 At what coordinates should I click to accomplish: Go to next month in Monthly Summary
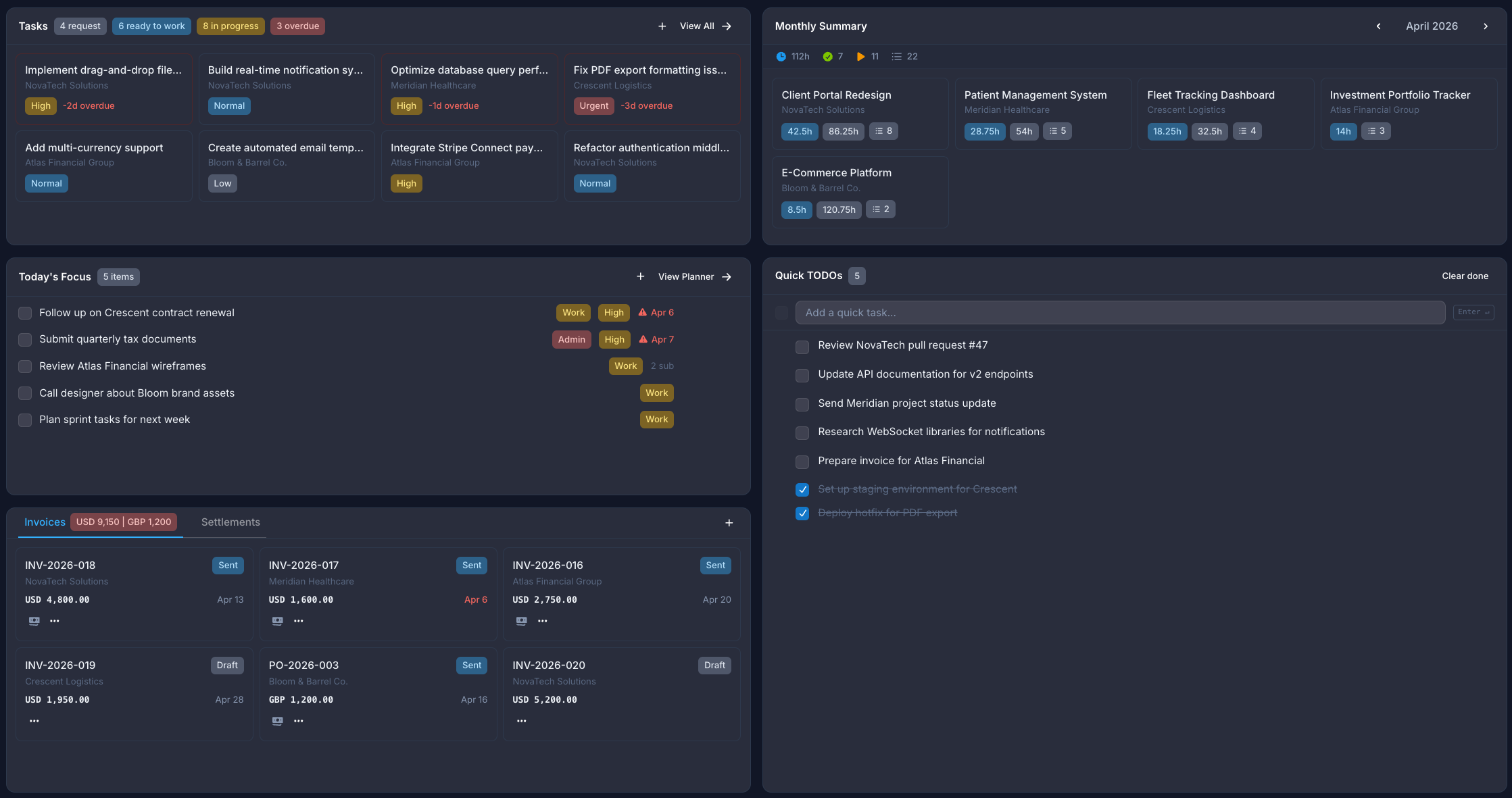(1486, 26)
